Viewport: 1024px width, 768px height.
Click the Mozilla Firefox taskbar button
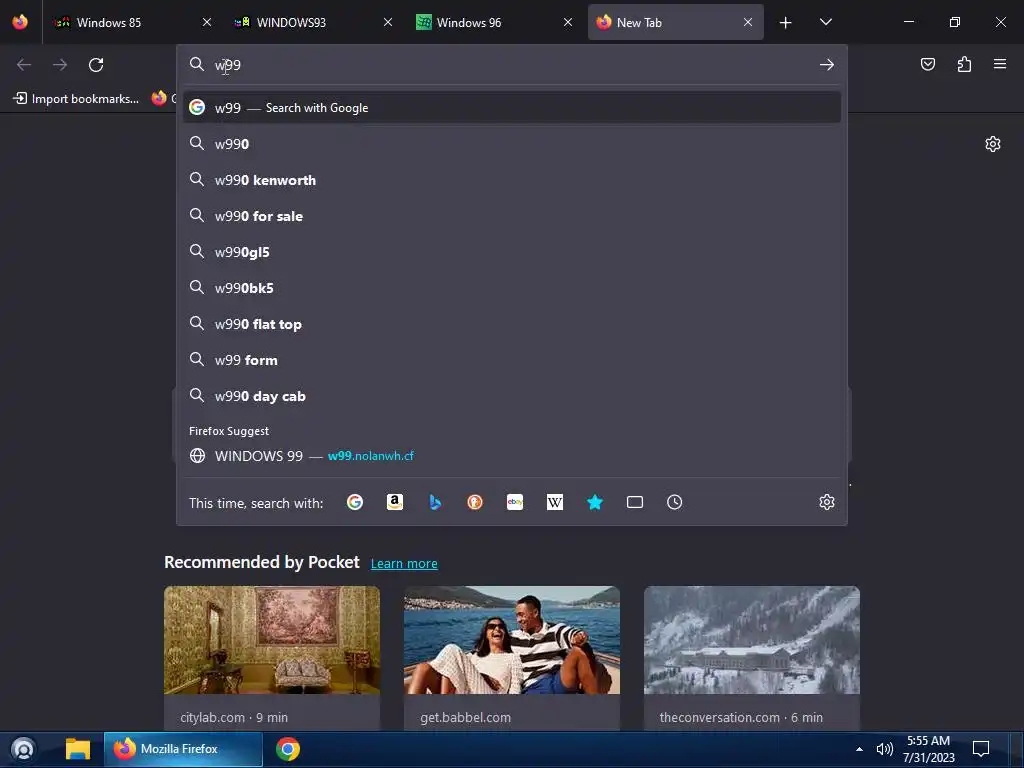click(x=184, y=749)
